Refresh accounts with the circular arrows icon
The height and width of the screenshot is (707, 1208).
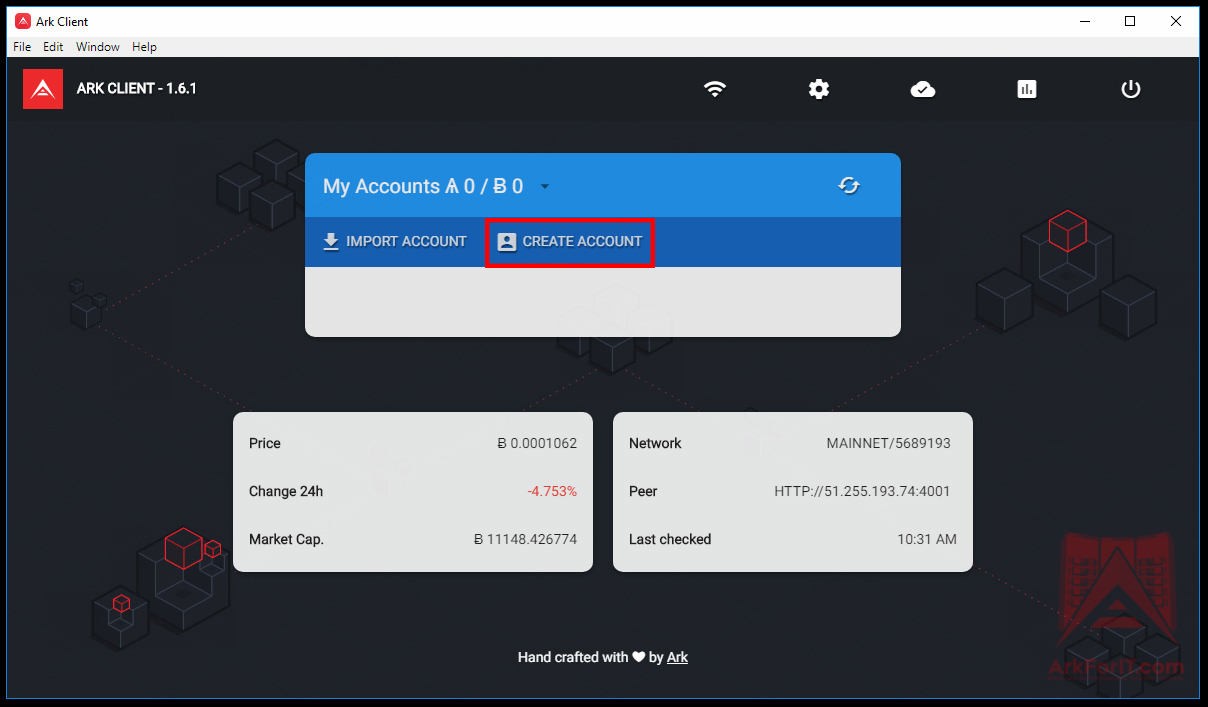(x=849, y=185)
